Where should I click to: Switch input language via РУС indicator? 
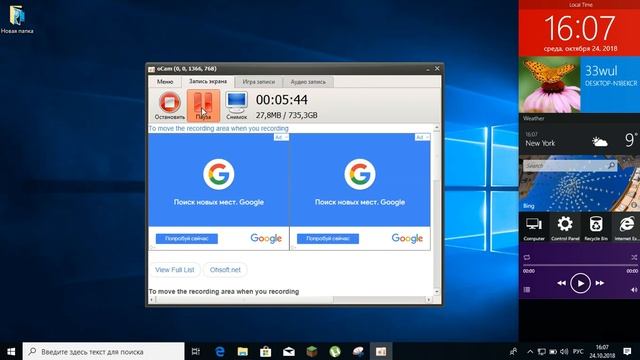(x=578, y=351)
